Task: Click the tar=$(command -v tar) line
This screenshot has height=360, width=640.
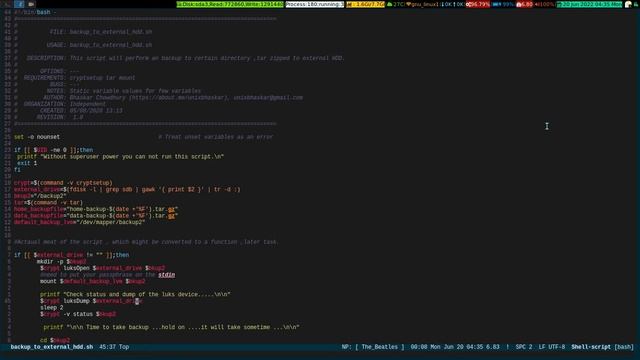Action: point(48,202)
